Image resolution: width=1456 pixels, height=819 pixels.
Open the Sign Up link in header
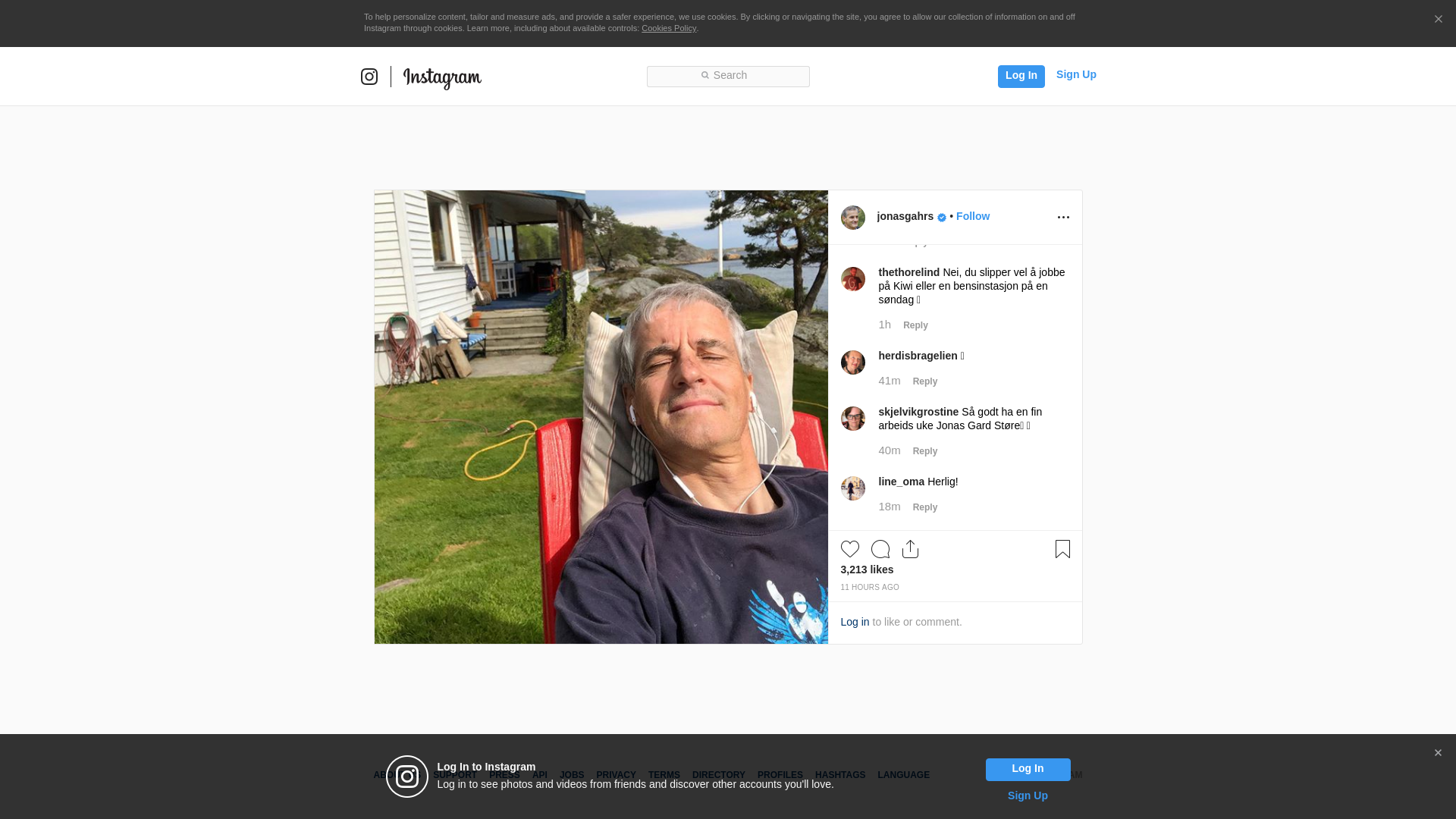point(1076,74)
